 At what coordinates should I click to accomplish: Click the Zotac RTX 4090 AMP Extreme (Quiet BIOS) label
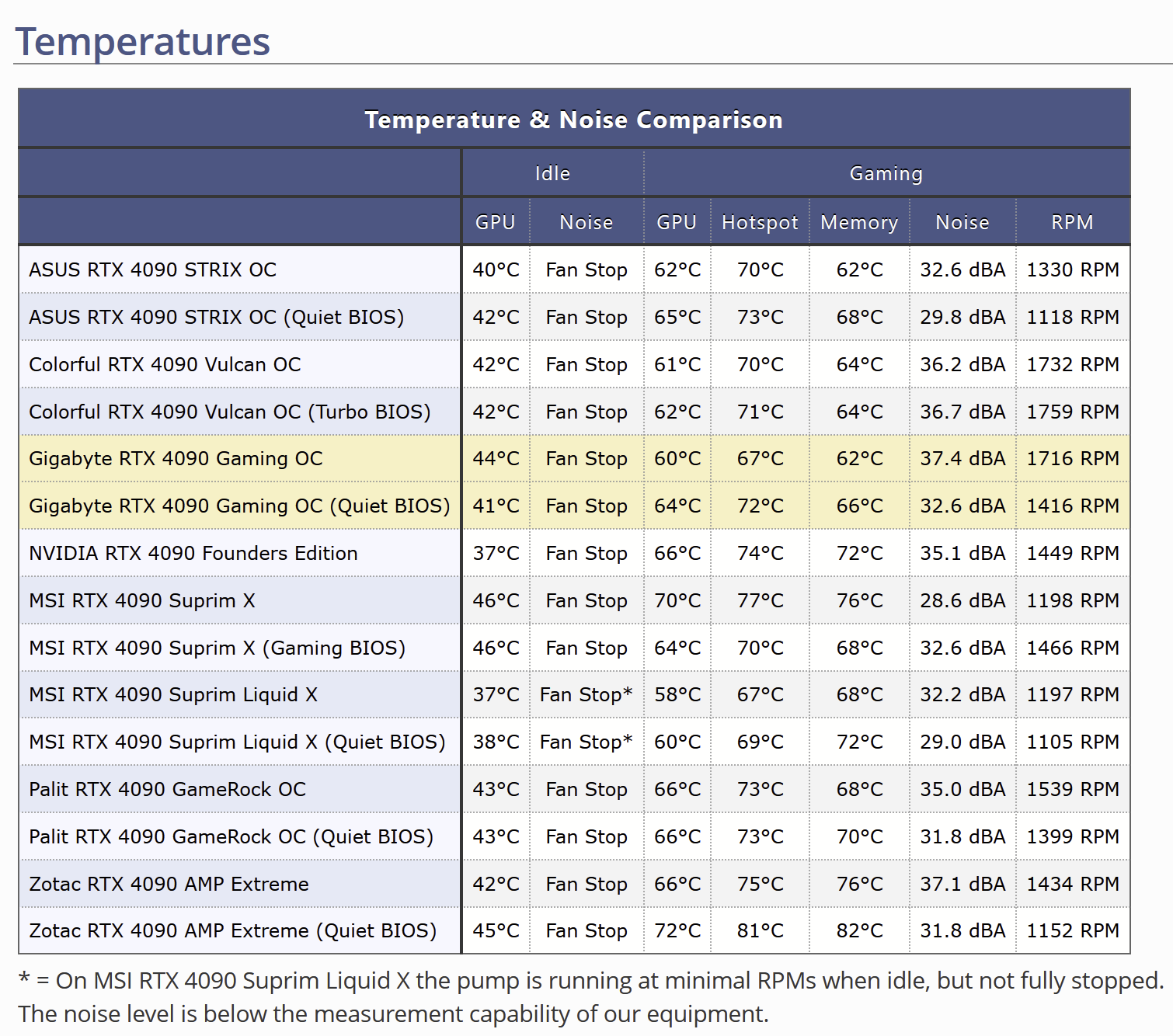pos(232,930)
